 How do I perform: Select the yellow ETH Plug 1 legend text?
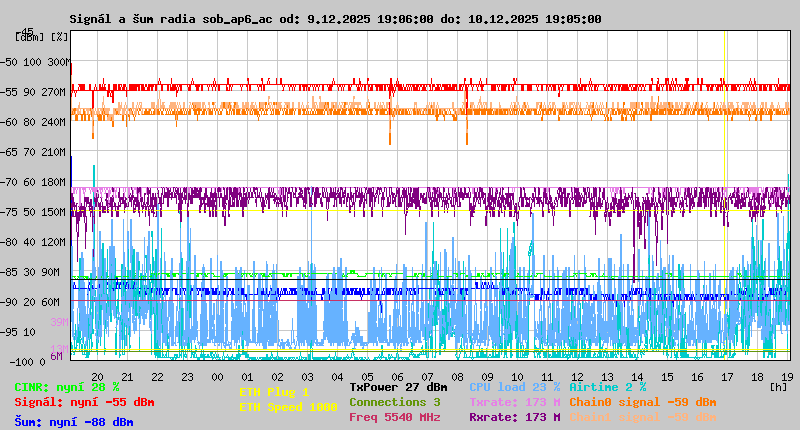point(274,392)
